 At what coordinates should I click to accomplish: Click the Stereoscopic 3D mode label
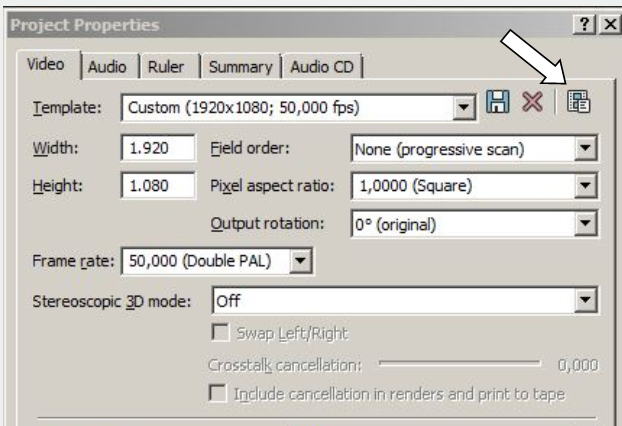pyautogui.click(x=112, y=301)
